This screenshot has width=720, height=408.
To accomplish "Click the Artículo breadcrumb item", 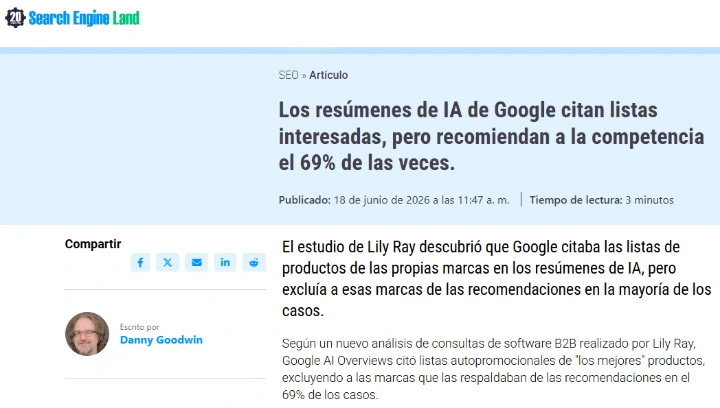I will tap(328, 75).
